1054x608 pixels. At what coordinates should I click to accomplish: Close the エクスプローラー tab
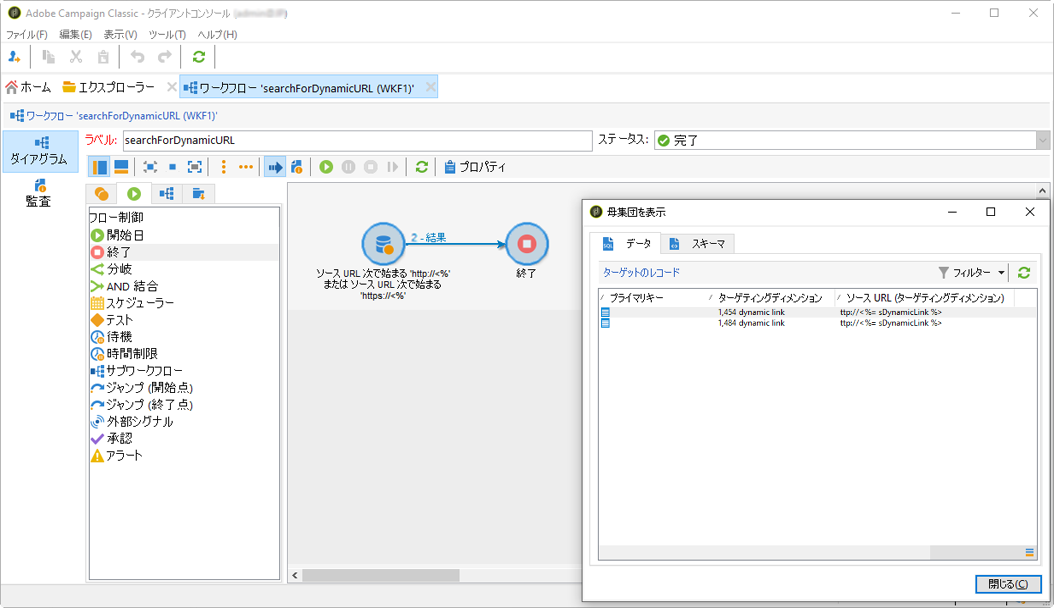point(171,87)
